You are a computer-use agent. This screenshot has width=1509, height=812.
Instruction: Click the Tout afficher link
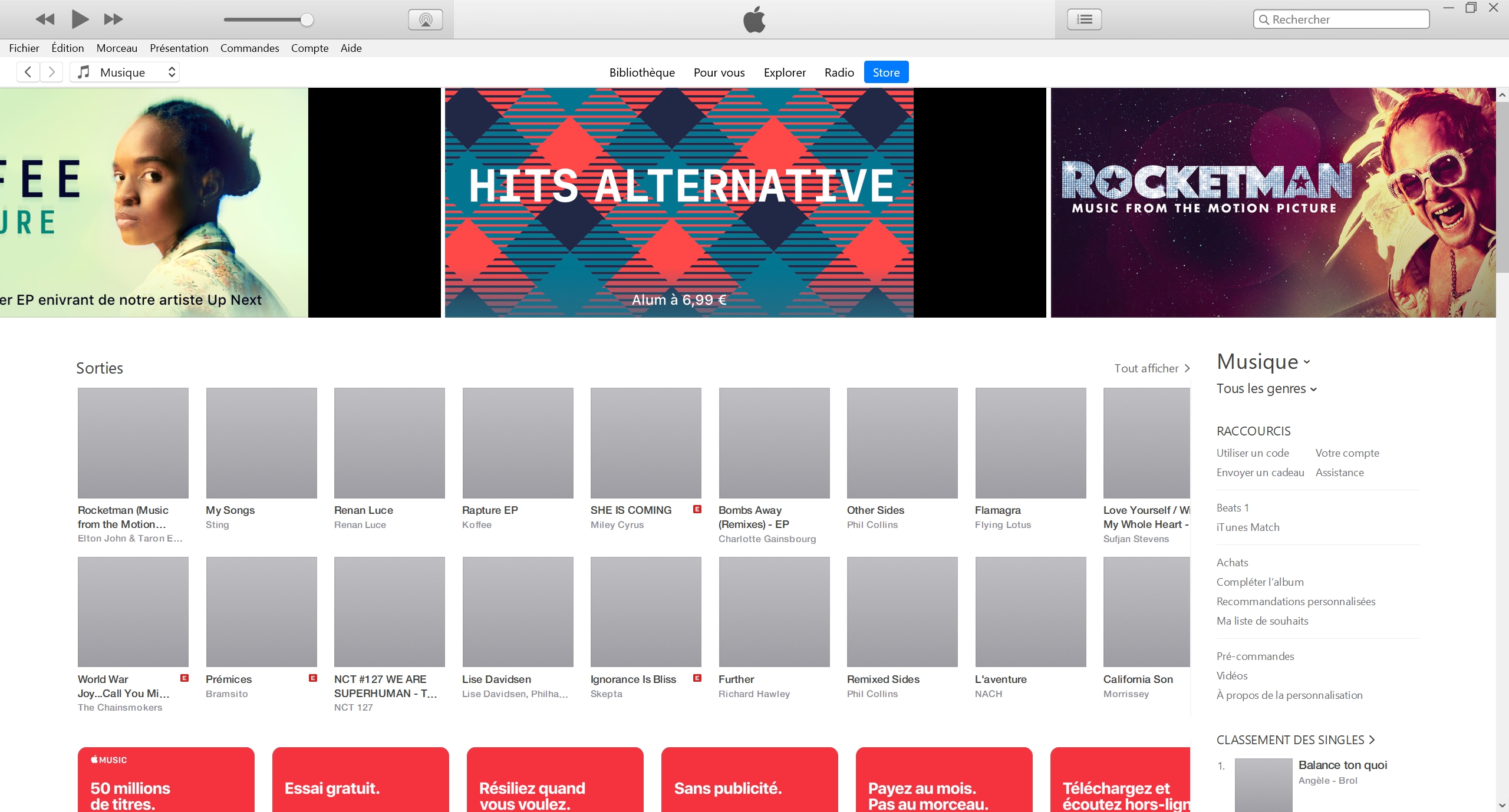point(1152,368)
